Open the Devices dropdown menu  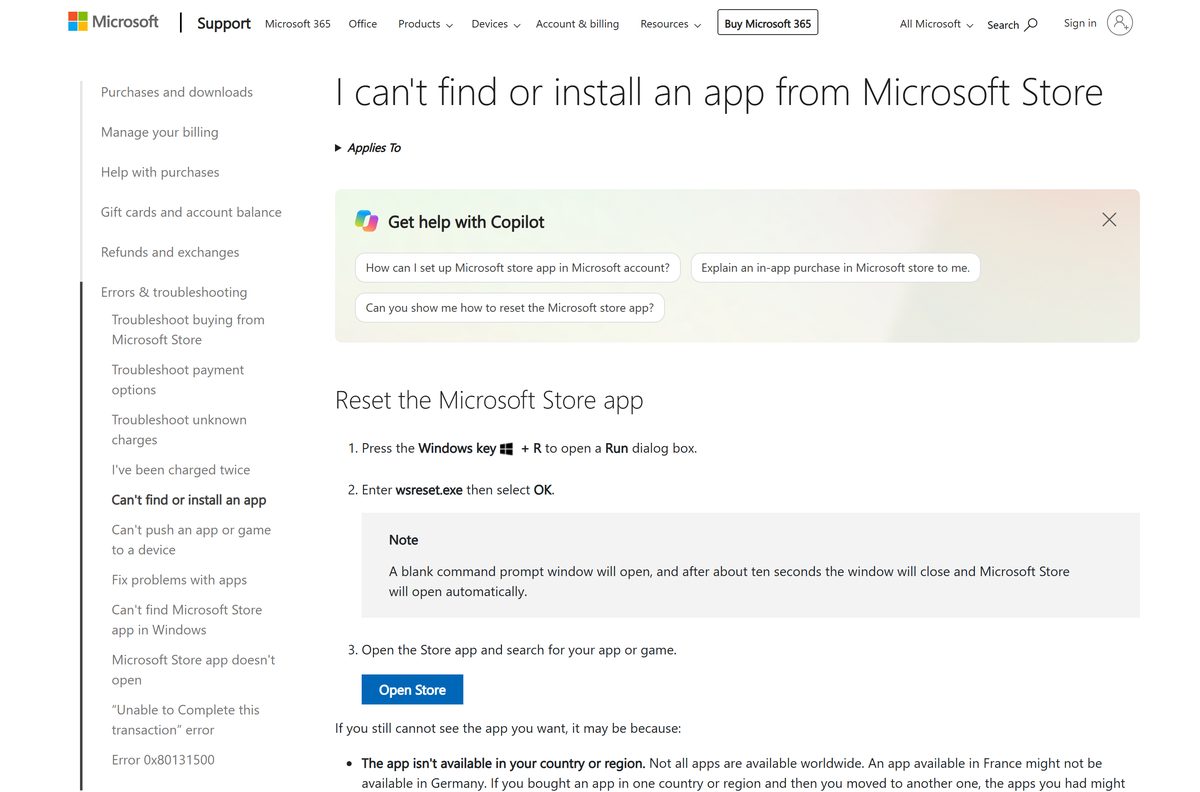click(x=496, y=24)
